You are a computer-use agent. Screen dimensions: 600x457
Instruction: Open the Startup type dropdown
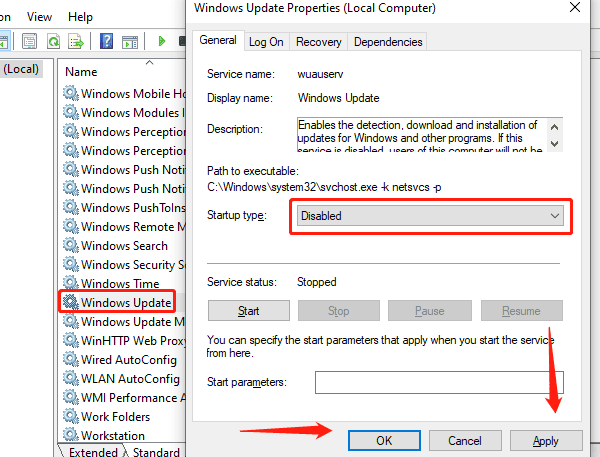[x=430, y=215]
